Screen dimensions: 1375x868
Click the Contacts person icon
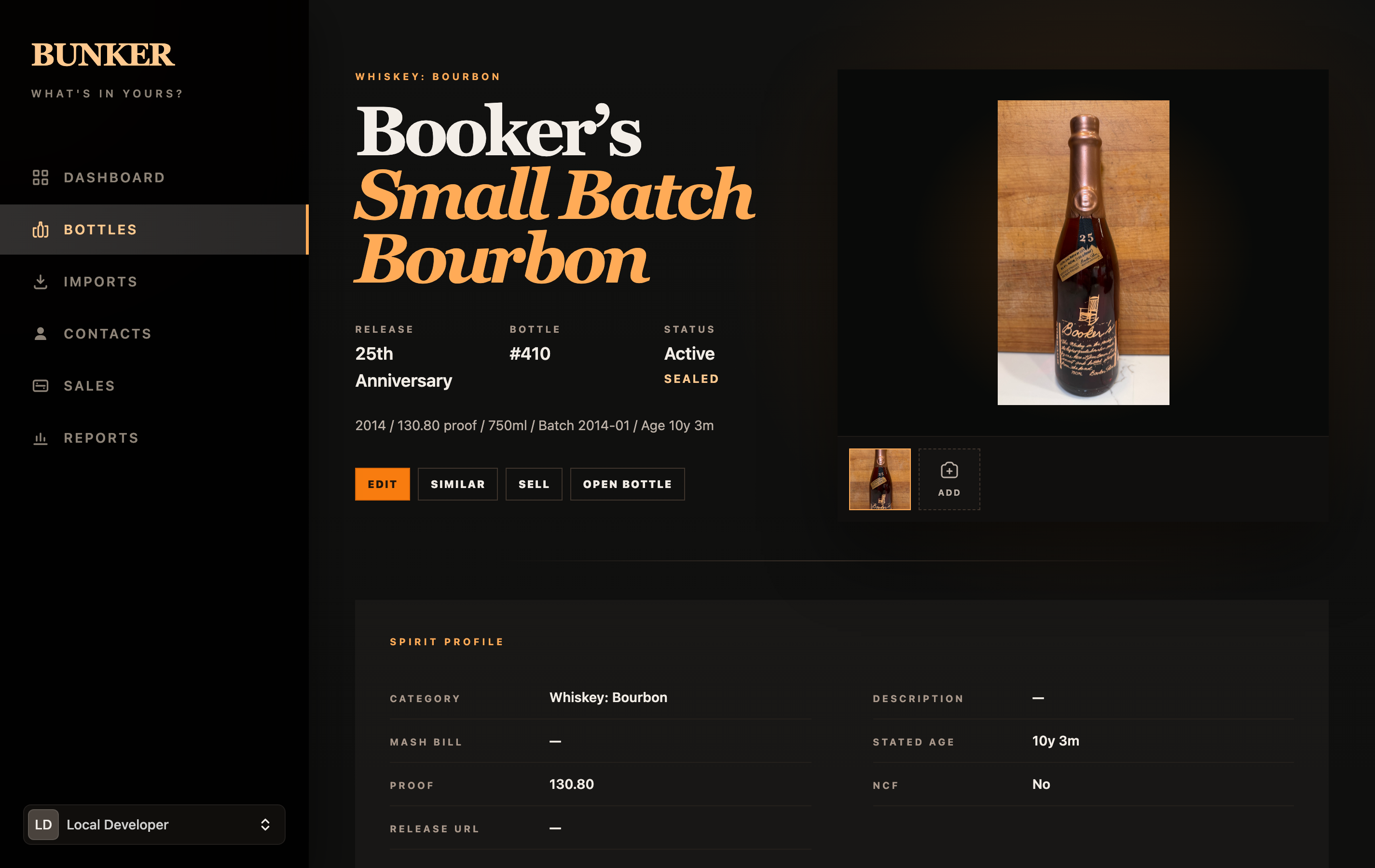pos(41,334)
